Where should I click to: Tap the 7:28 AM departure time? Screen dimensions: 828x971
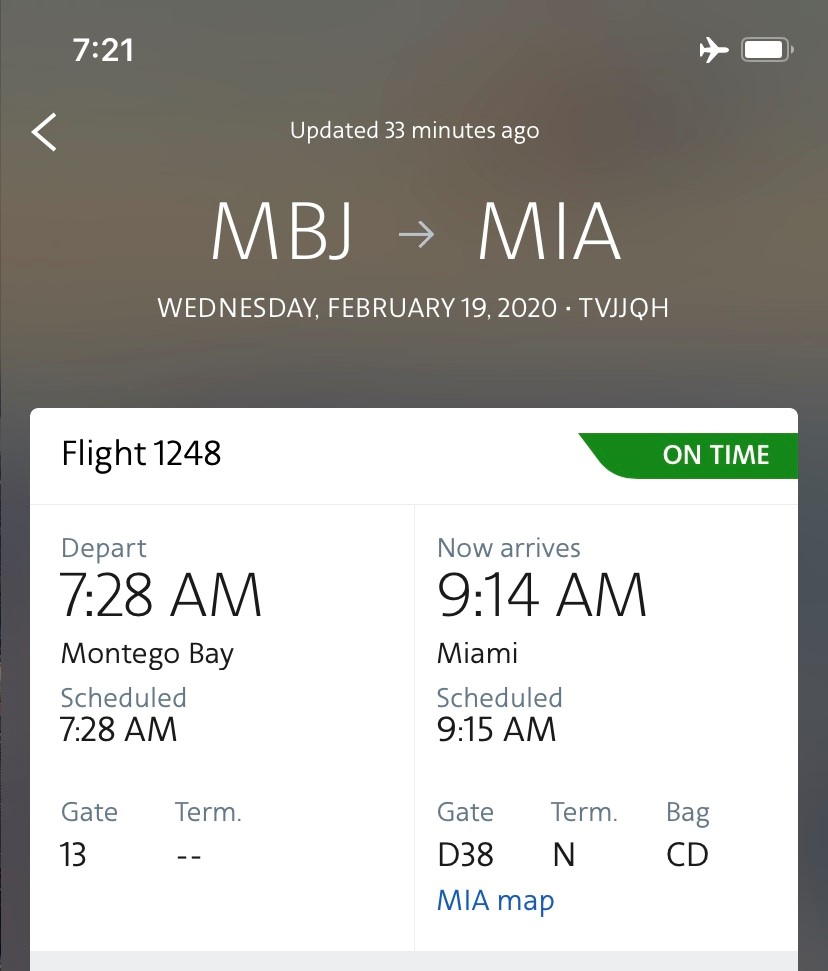coord(161,596)
